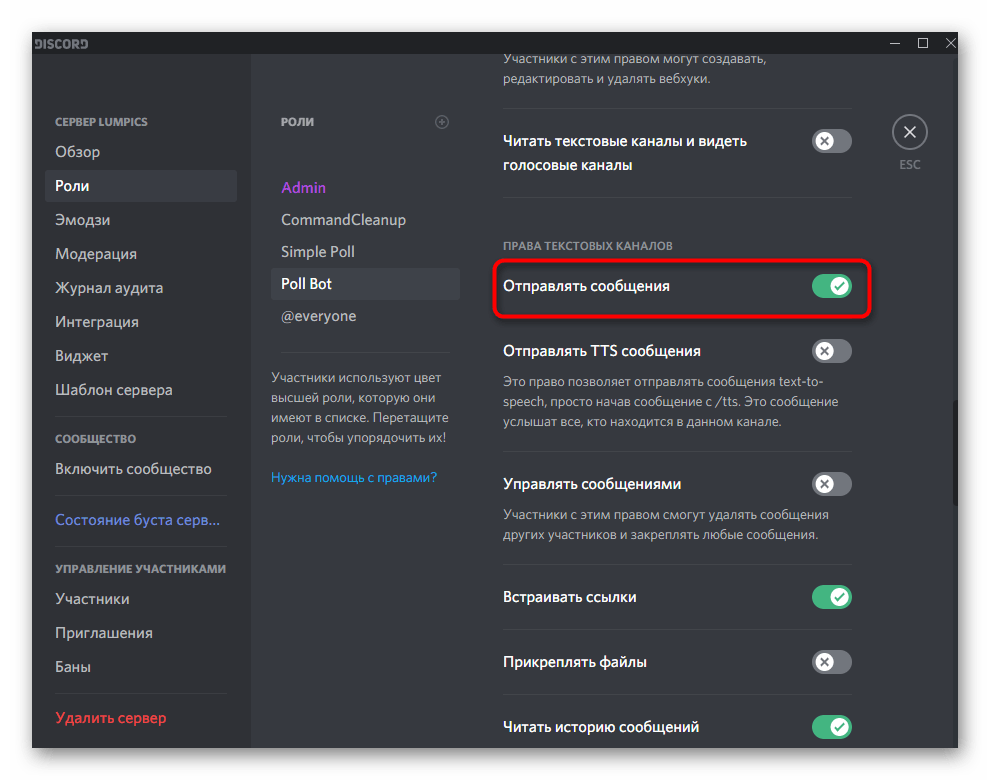Turn off the embed links permission
Image resolution: width=990 pixels, height=780 pixels.
click(x=832, y=597)
